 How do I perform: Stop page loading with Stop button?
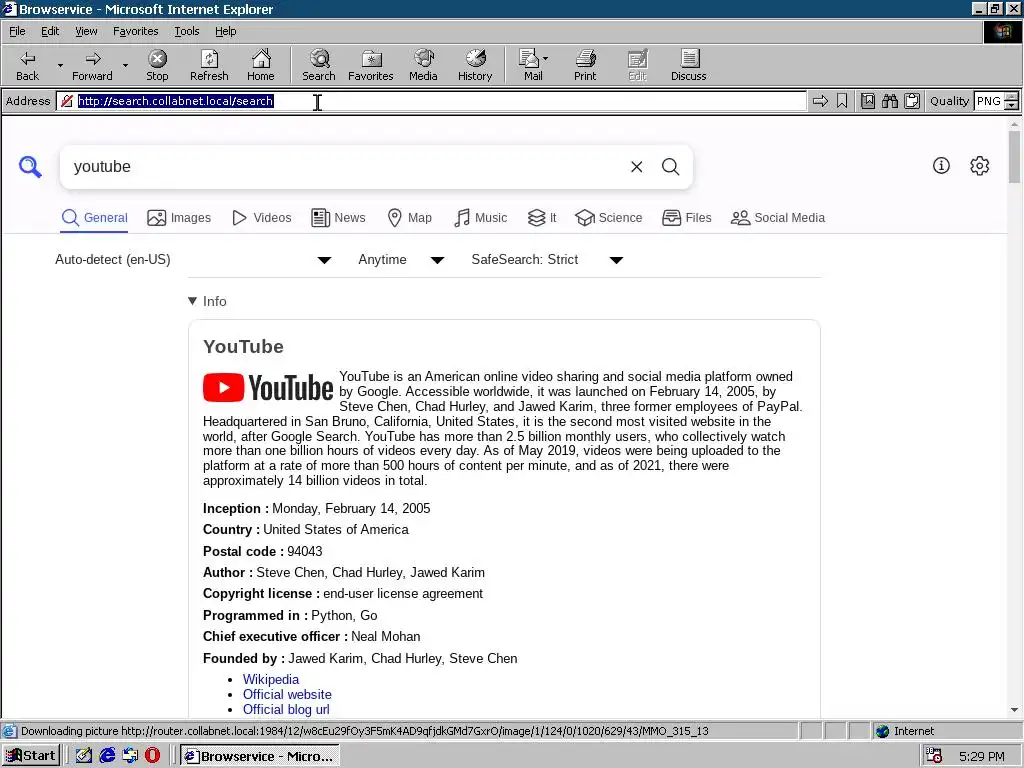[157, 65]
